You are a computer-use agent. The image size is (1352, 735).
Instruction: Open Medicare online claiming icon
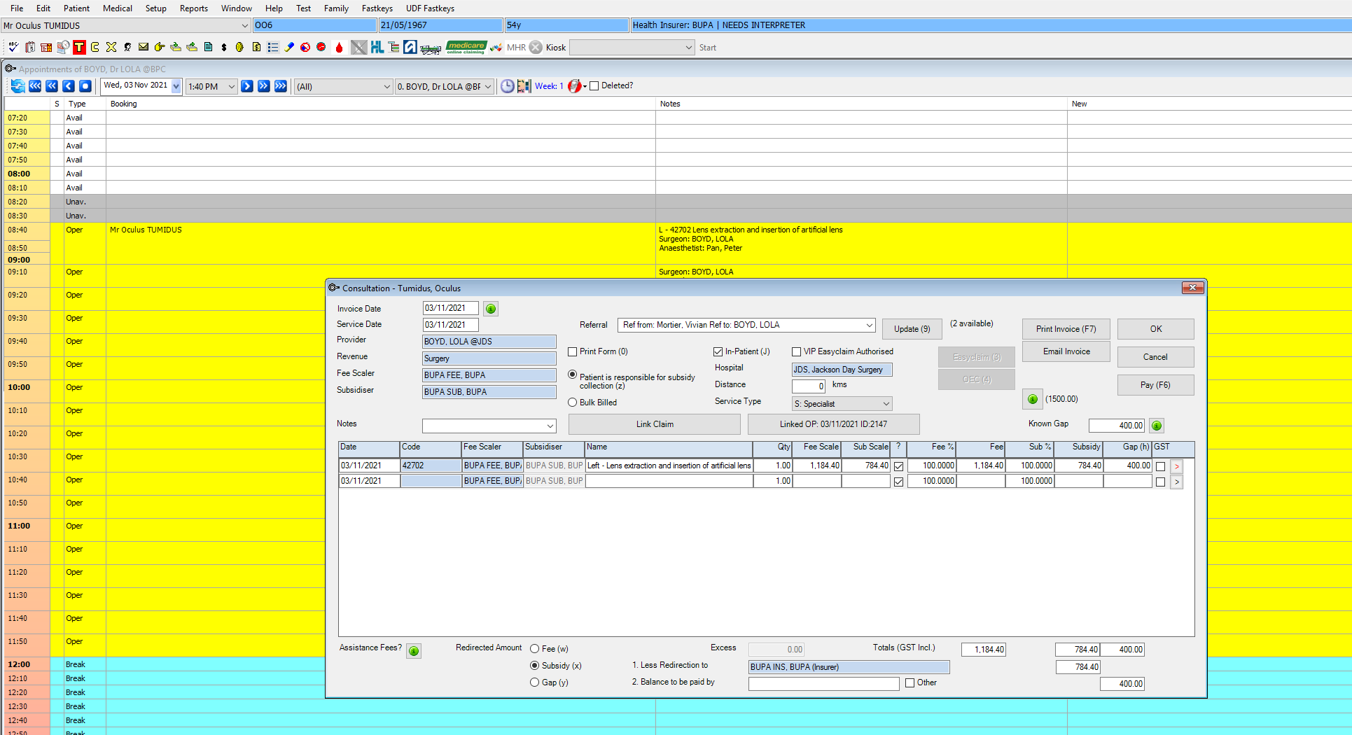coord(466,47)
